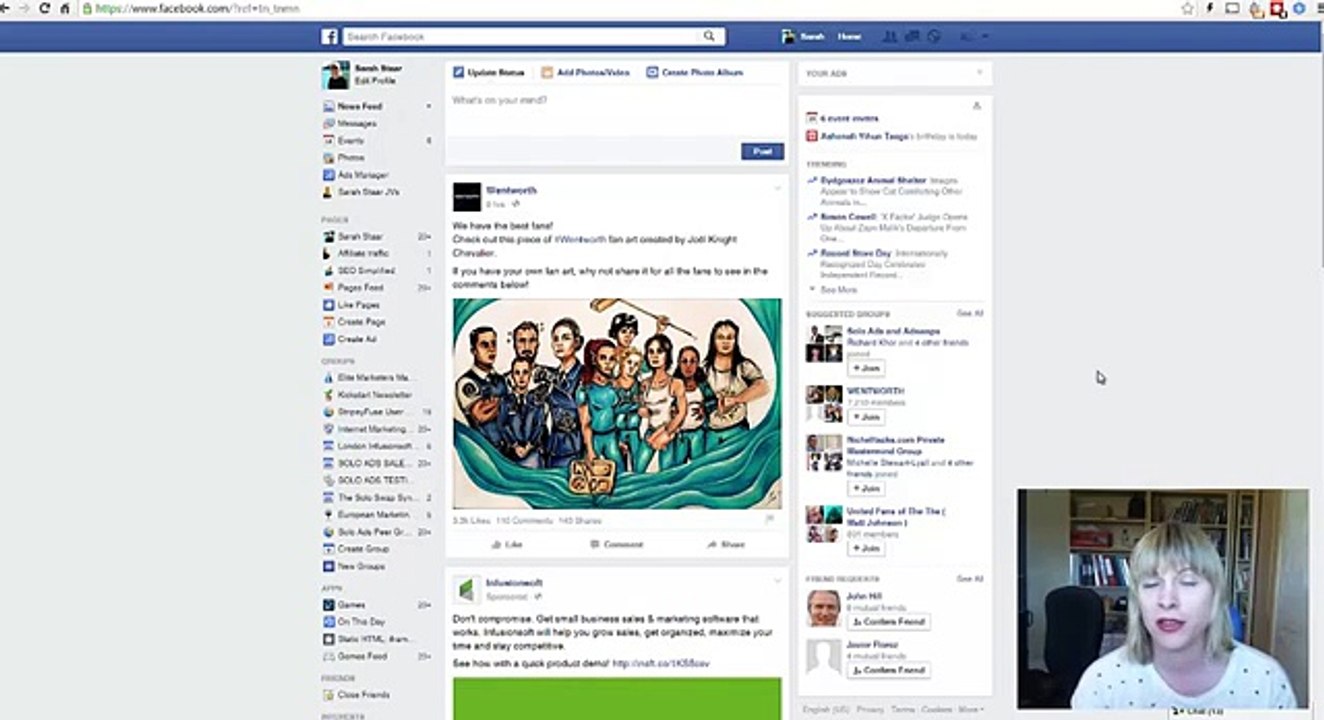Open London Infusionsoft group in sidebar
Viewport: 1324px width, 720px height.
click(x=375, y=446)
